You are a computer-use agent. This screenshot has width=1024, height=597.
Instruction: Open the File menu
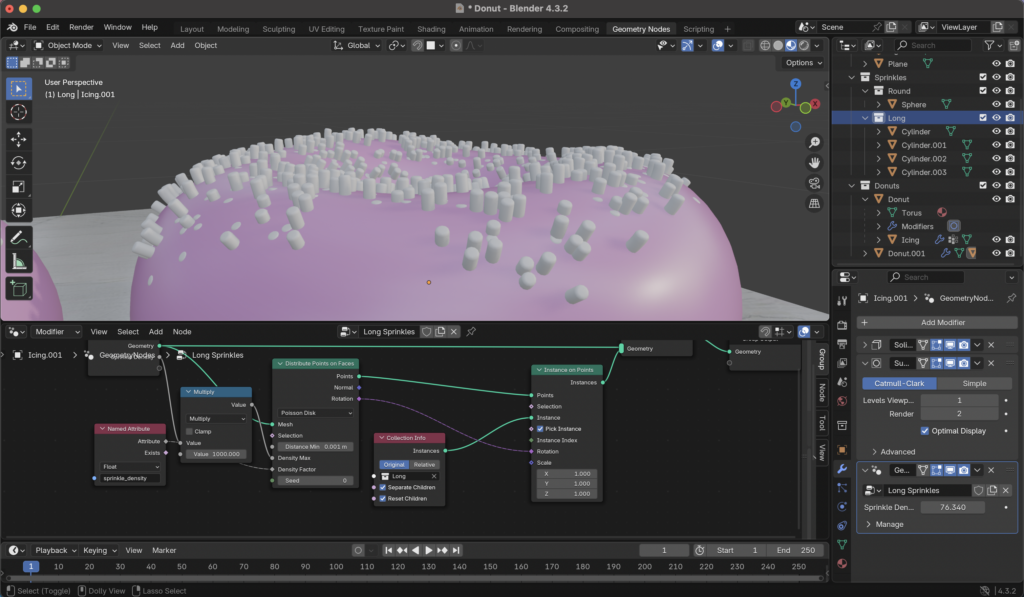click(x=30, y=27)
